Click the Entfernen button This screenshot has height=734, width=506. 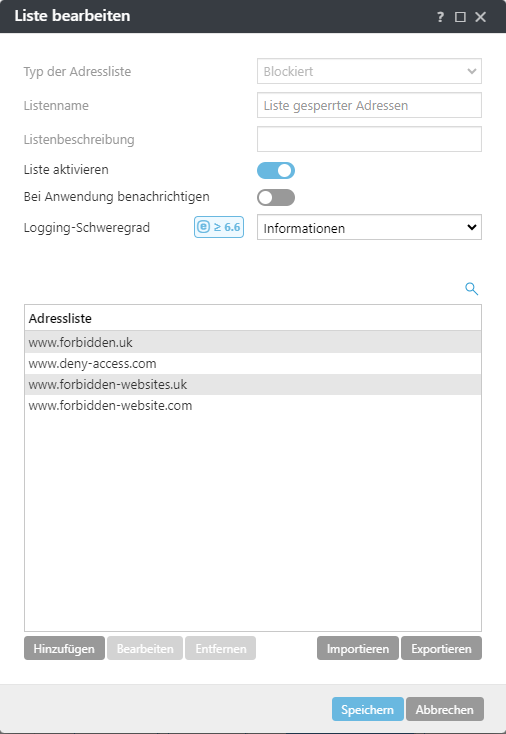click(x=220, y=648)
